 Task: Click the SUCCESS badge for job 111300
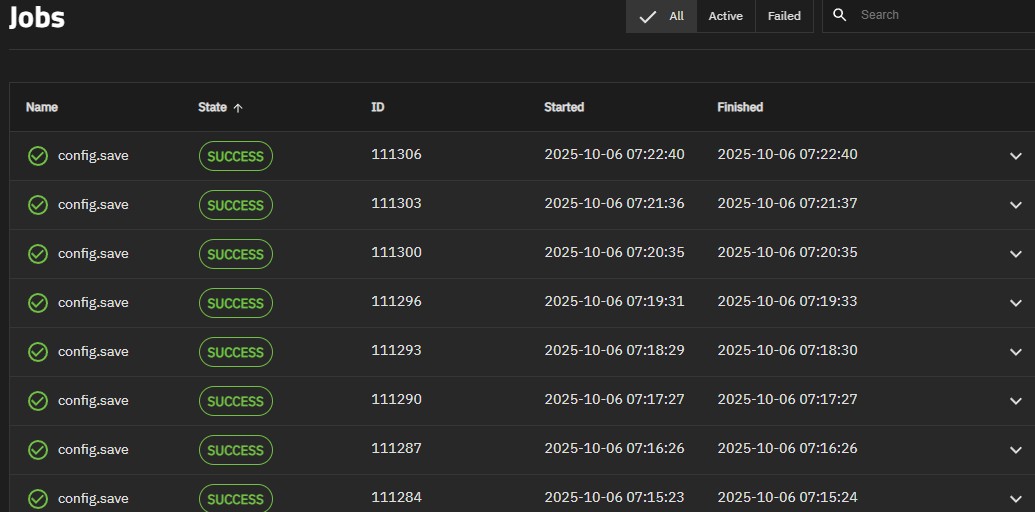click(235, 254)
